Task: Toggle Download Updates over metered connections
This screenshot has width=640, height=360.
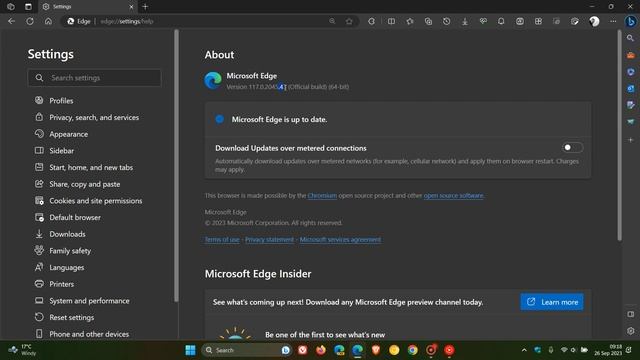Action: [572, 147]
